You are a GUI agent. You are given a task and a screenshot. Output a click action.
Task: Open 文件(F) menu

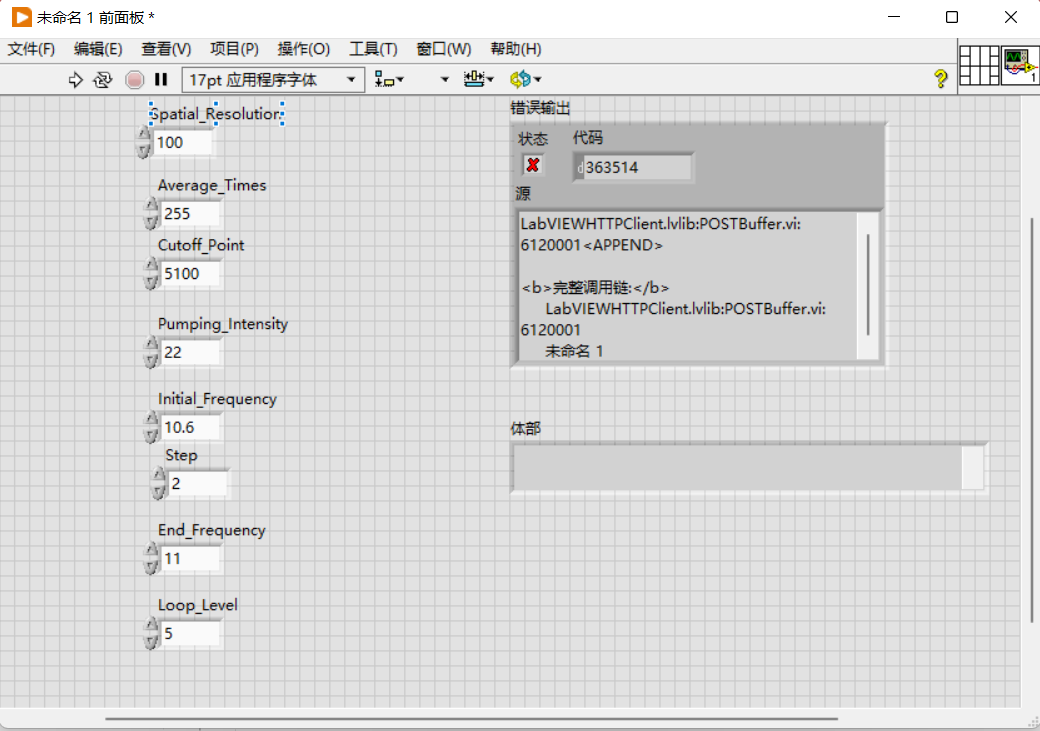31,49
